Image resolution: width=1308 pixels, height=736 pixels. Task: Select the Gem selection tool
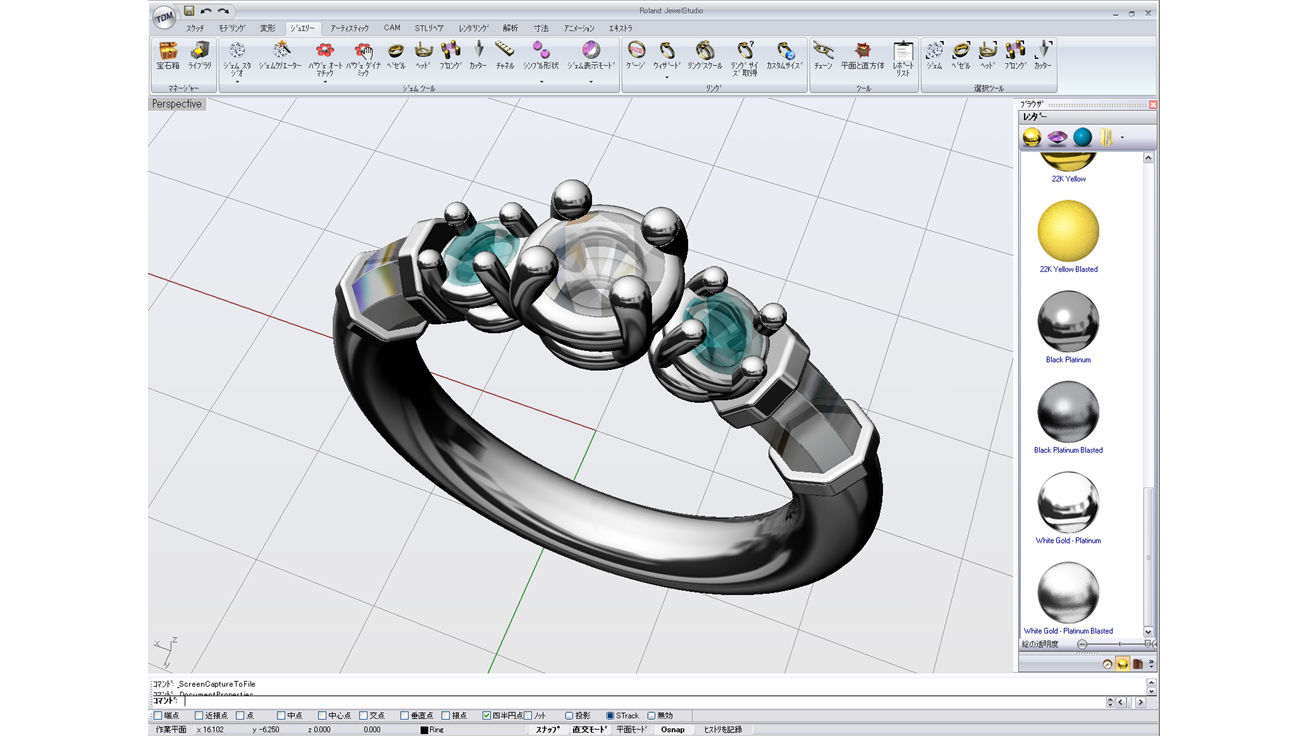(933, 58)
